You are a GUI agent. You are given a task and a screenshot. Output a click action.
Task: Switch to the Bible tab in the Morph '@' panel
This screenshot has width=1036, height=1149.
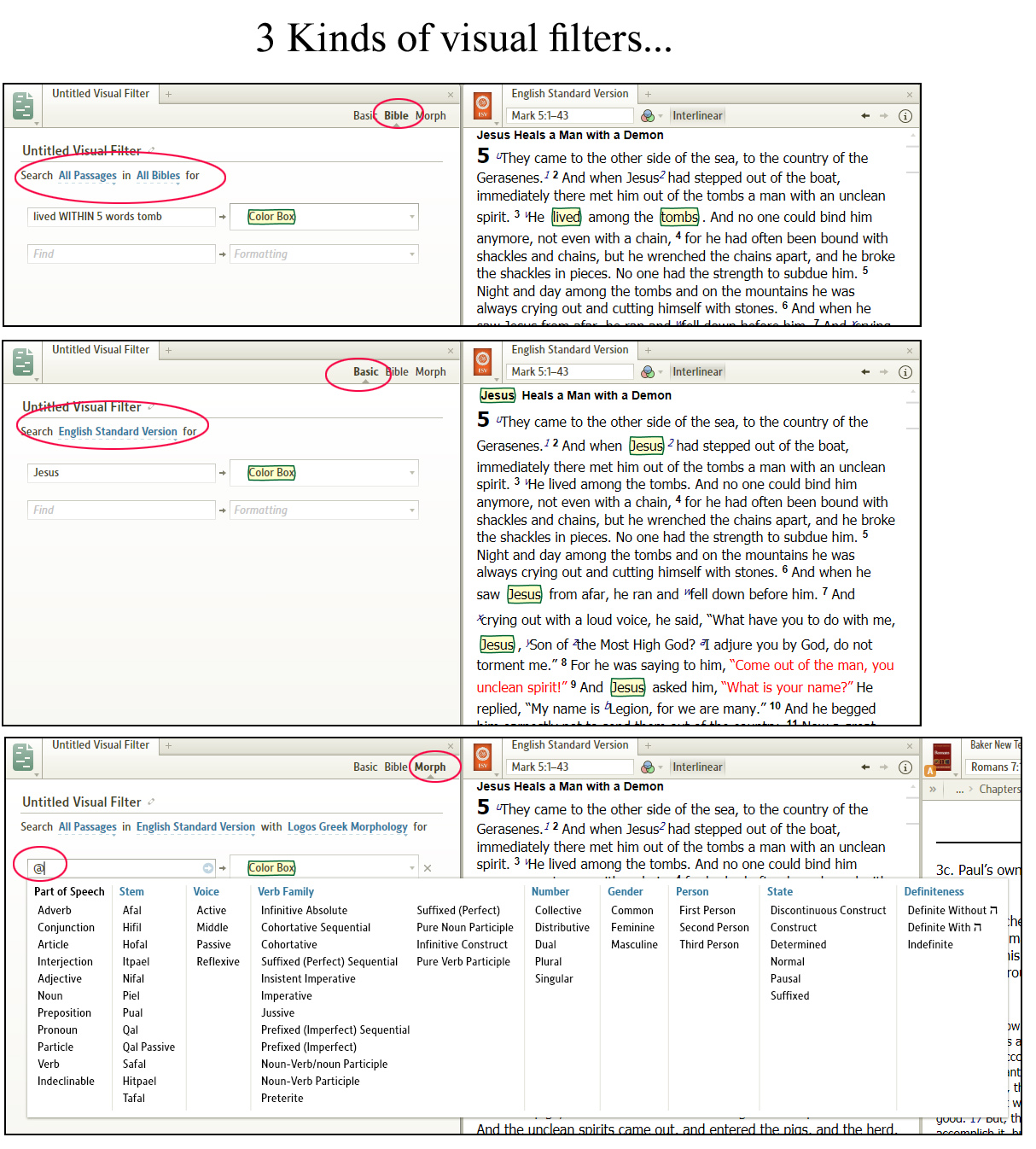396,767
